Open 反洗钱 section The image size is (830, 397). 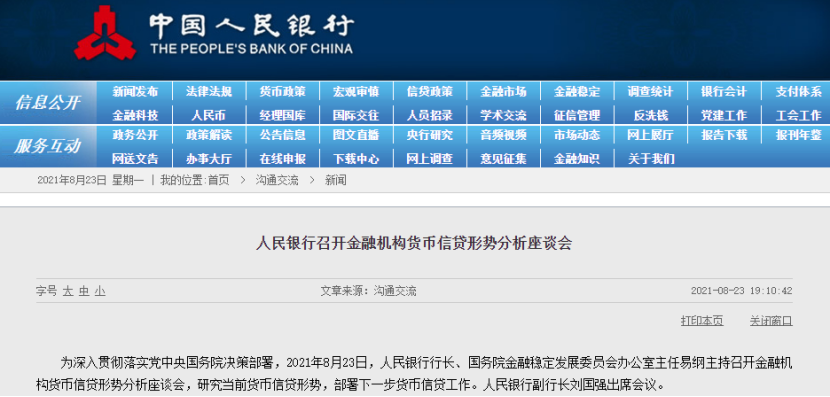[x=651, y=115]
